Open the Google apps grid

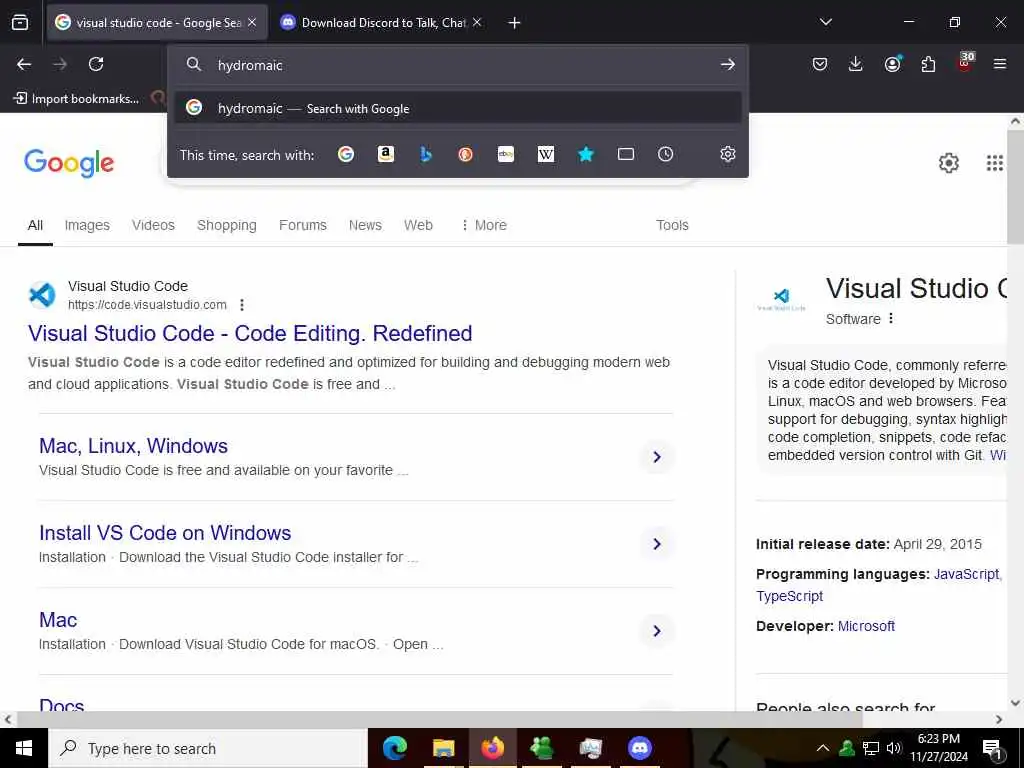click(995, 163)
